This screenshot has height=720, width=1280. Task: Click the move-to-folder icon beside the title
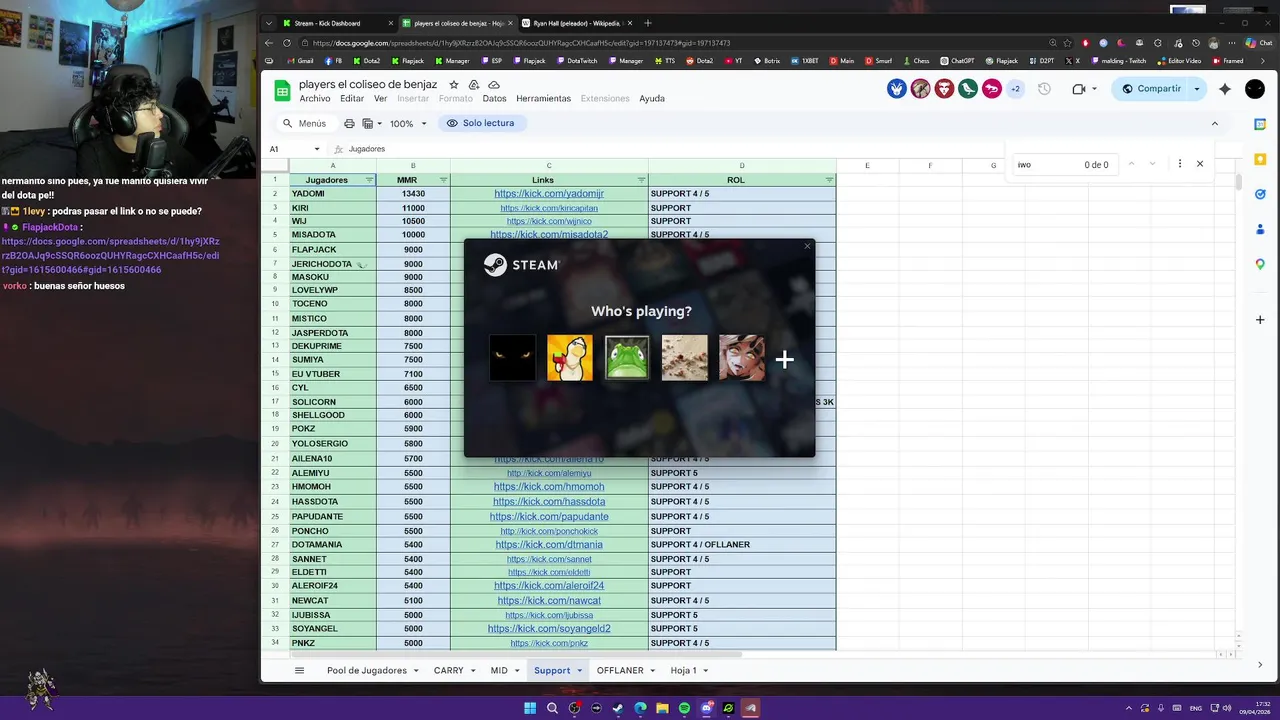(x=474, y=85)
